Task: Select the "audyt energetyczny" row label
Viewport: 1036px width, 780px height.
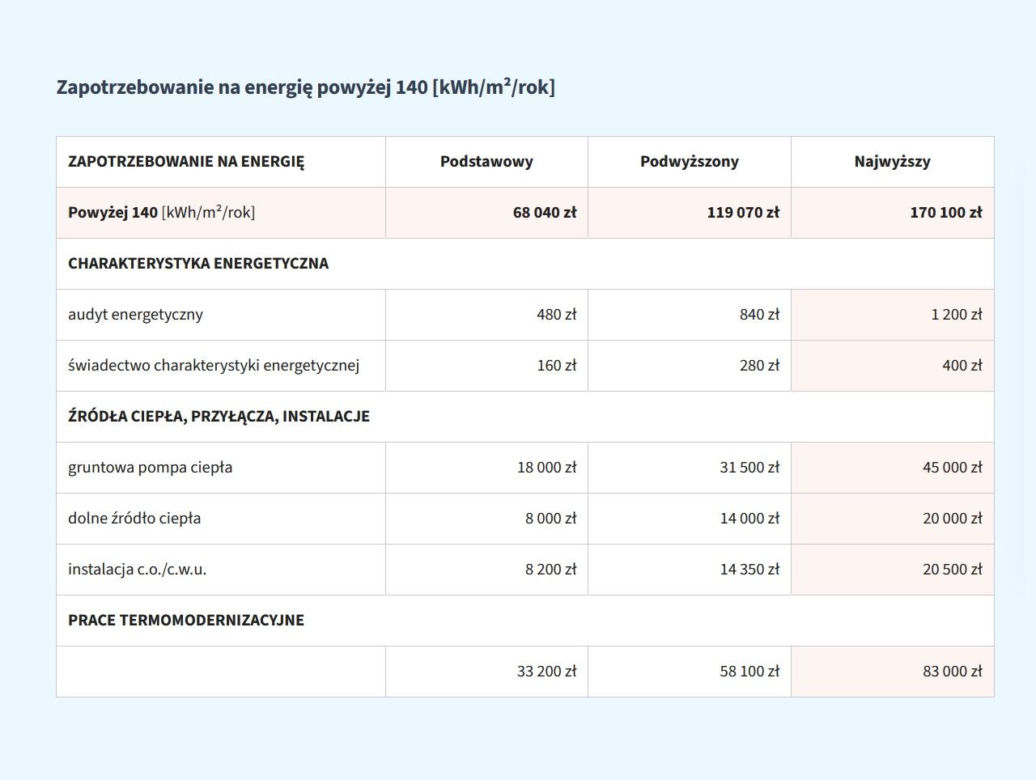Action: coord(135,314)
